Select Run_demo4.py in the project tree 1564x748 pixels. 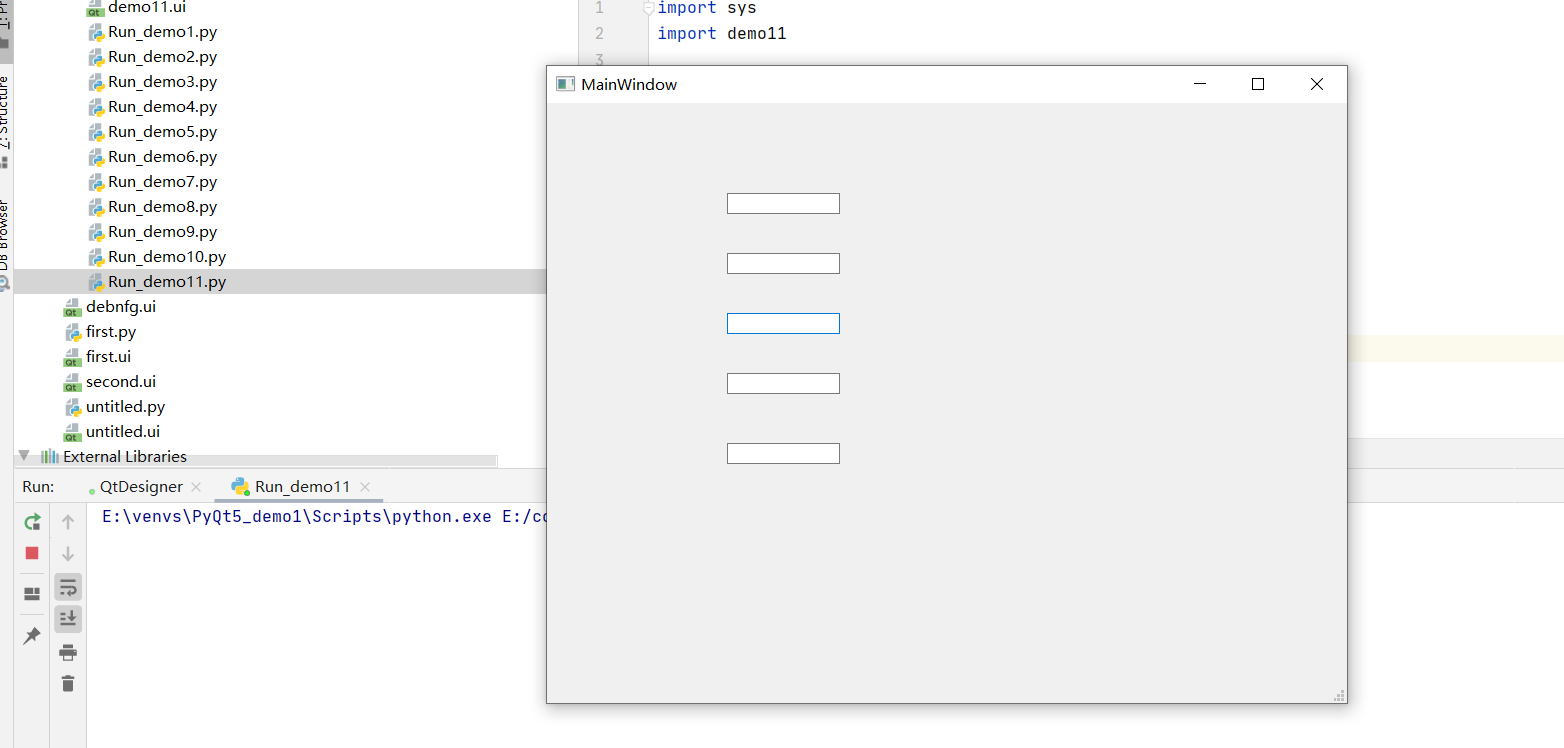pyautogui.click(x=162, y=107)
